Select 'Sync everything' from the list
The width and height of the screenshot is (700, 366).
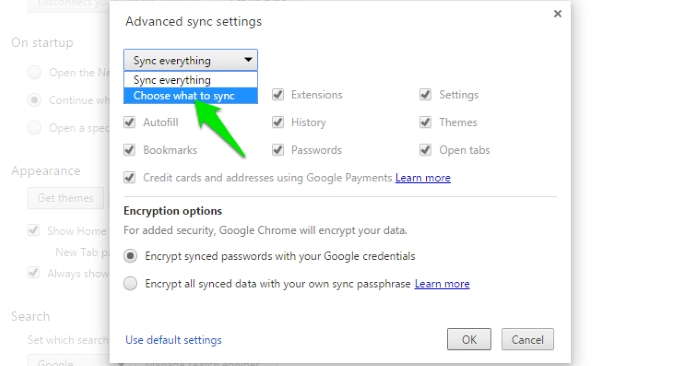[x=191, y=80]
